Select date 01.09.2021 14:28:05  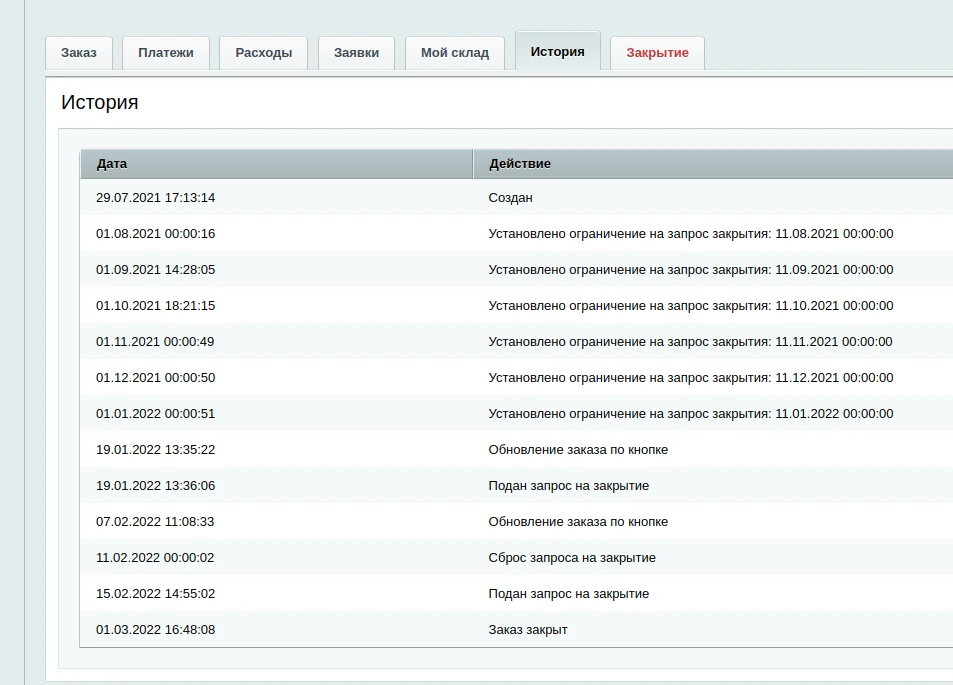click(156, 269)
